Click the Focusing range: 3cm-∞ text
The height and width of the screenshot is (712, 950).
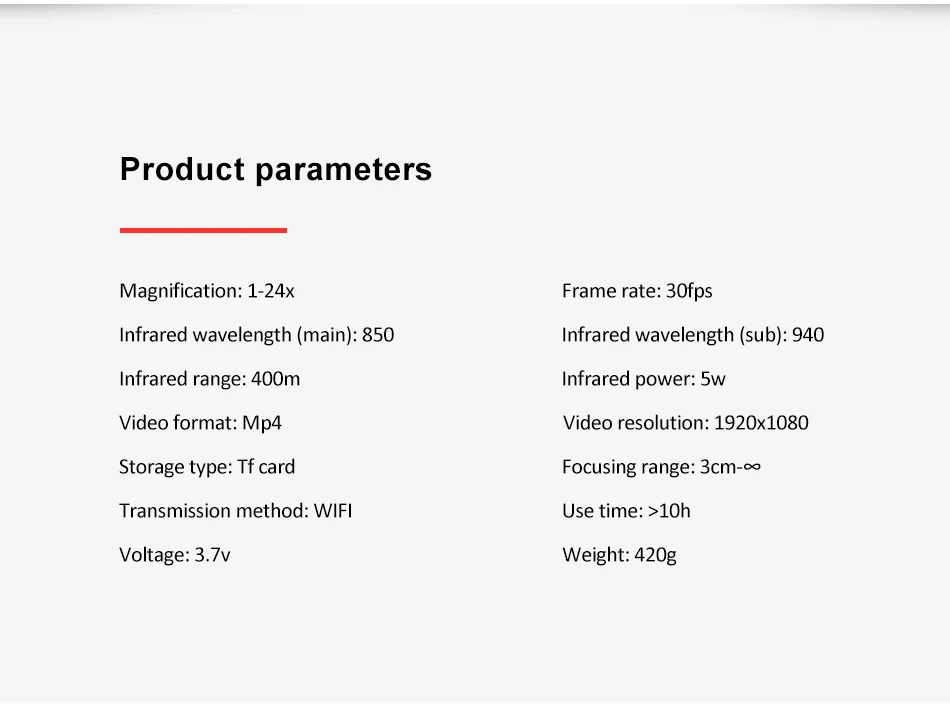[661, 467]
